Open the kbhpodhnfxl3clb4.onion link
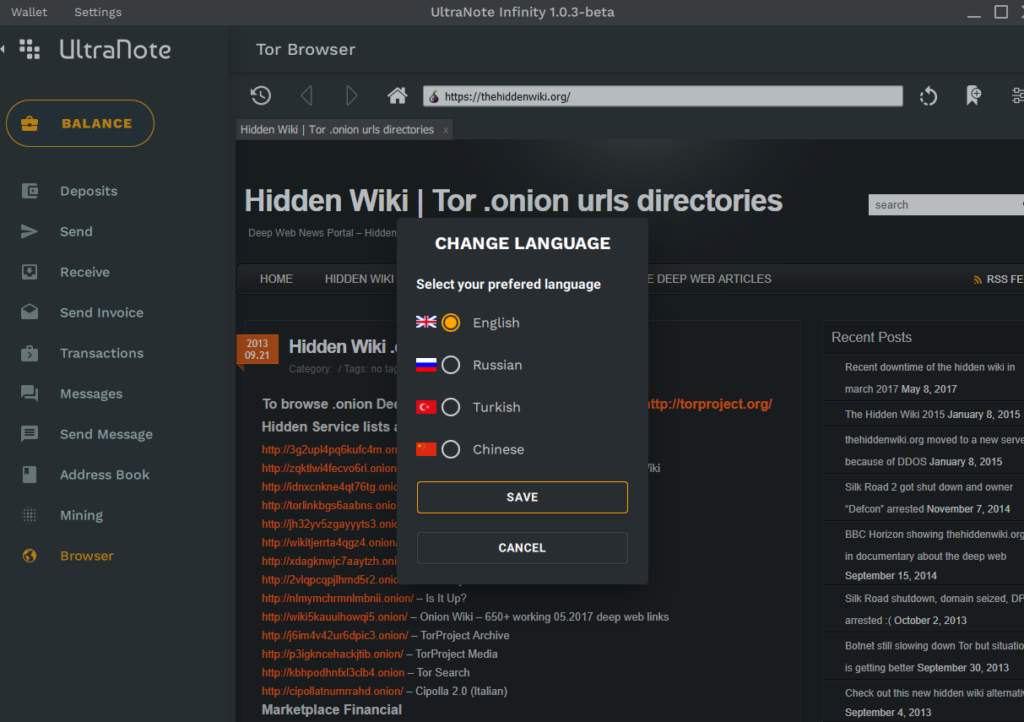 pos(333,672)
